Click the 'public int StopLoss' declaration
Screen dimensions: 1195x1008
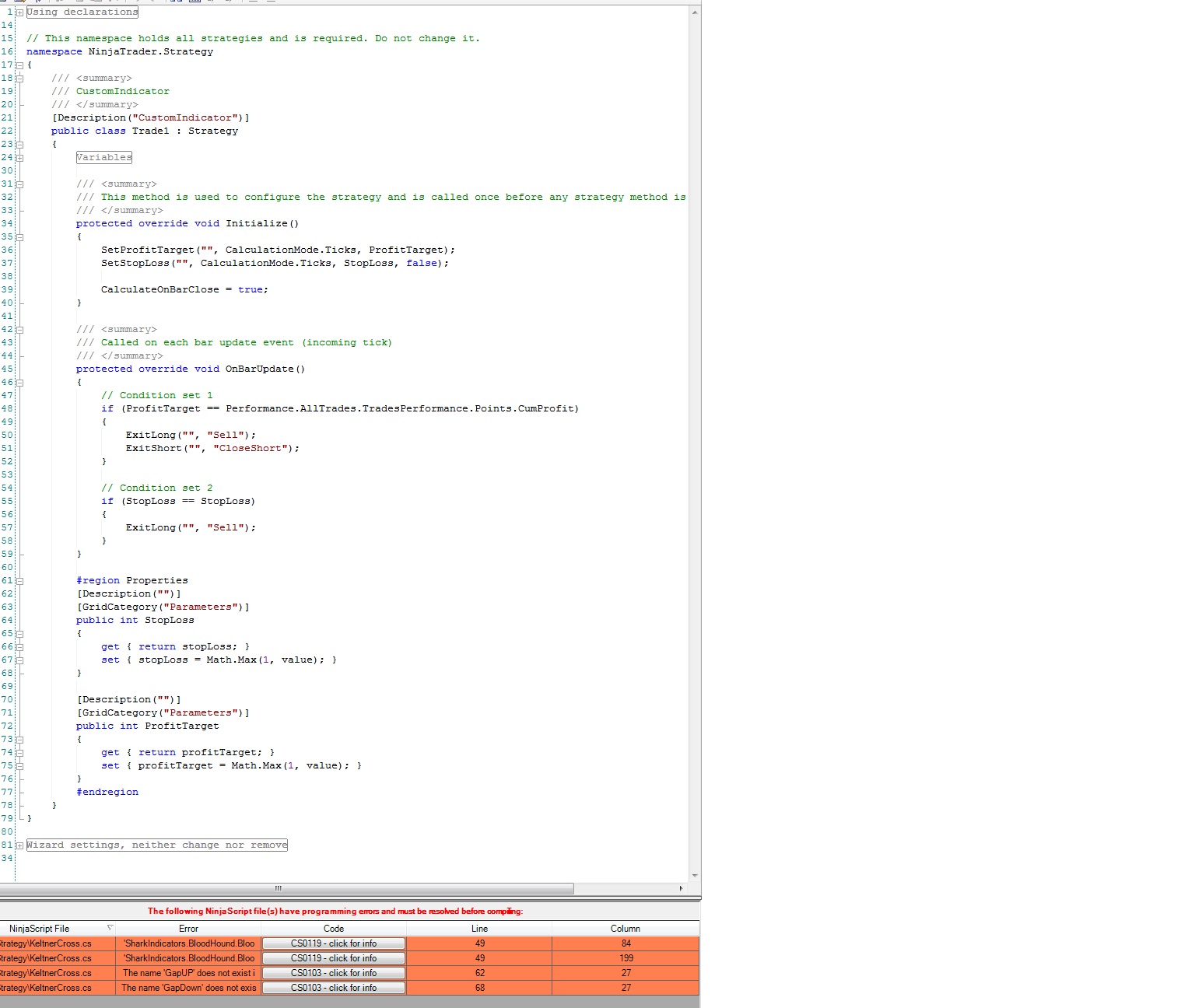(x=135, y=621)
